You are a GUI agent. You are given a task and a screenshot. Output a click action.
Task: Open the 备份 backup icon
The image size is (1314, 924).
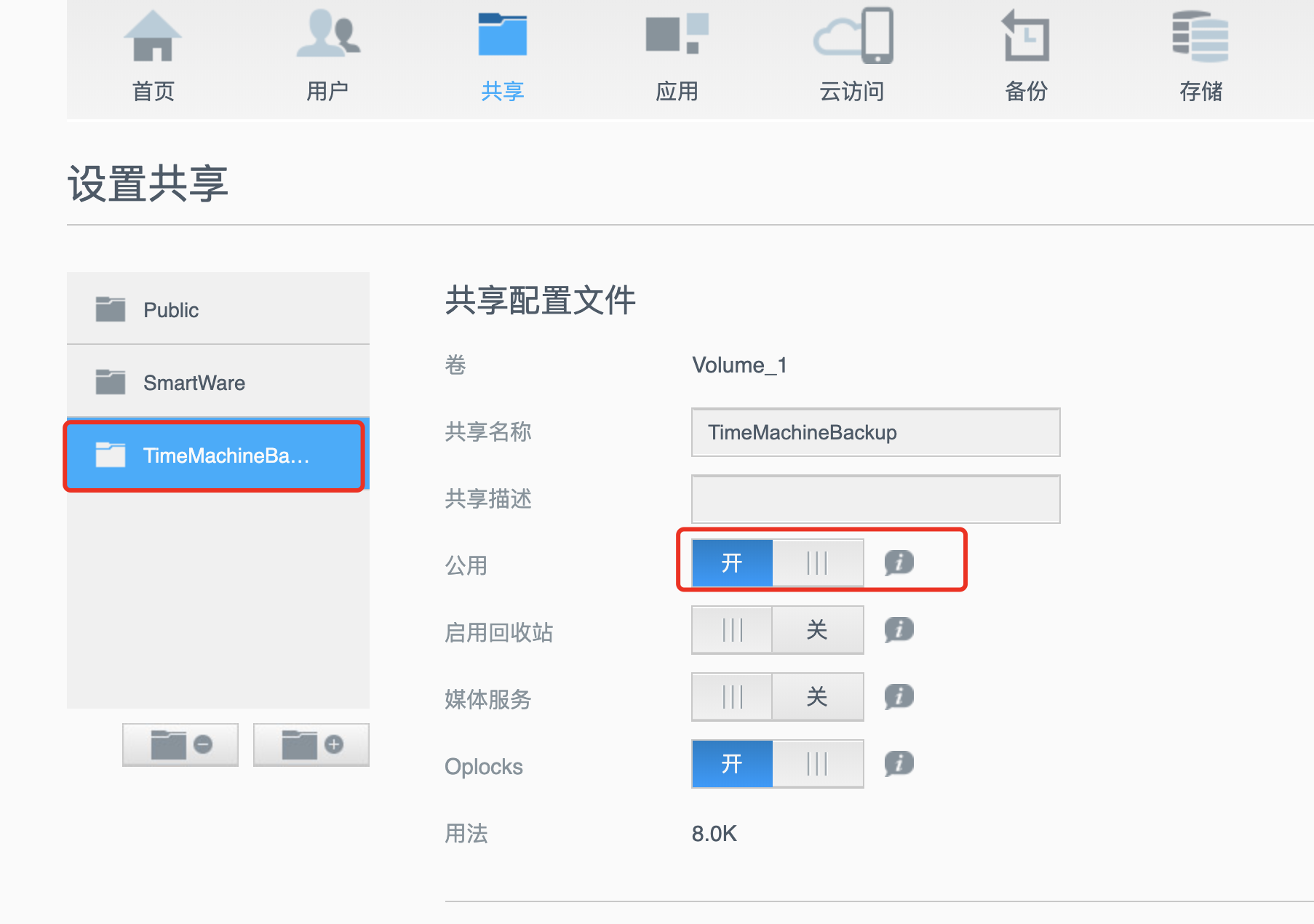pyautogui.click(x=1026, y=35)
